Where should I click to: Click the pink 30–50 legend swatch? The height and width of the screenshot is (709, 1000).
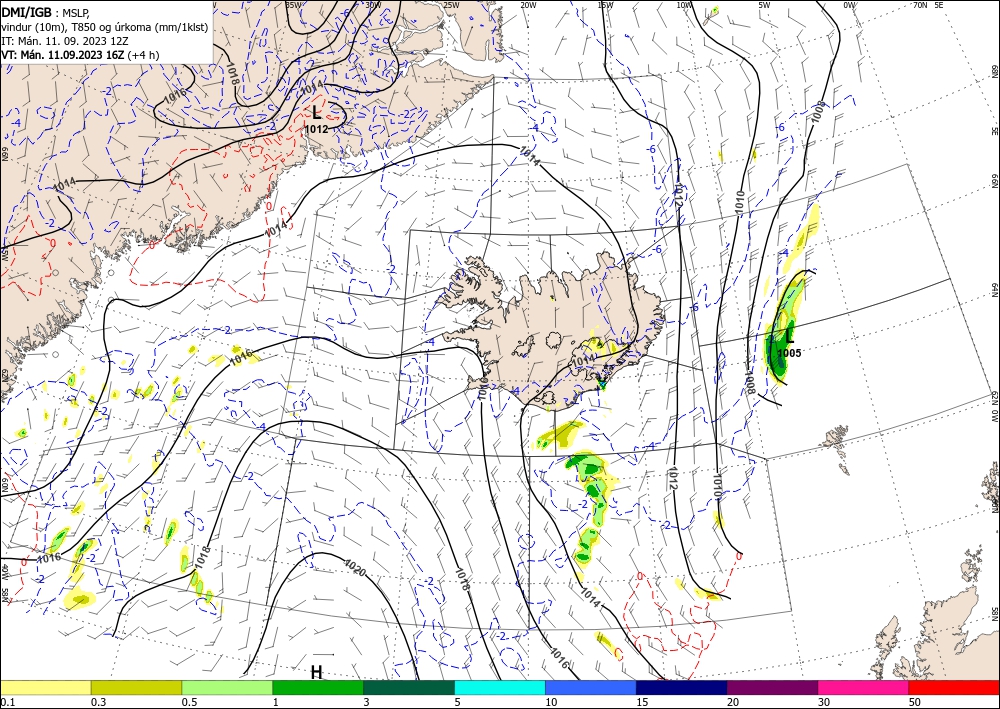[x=864, y=687]
